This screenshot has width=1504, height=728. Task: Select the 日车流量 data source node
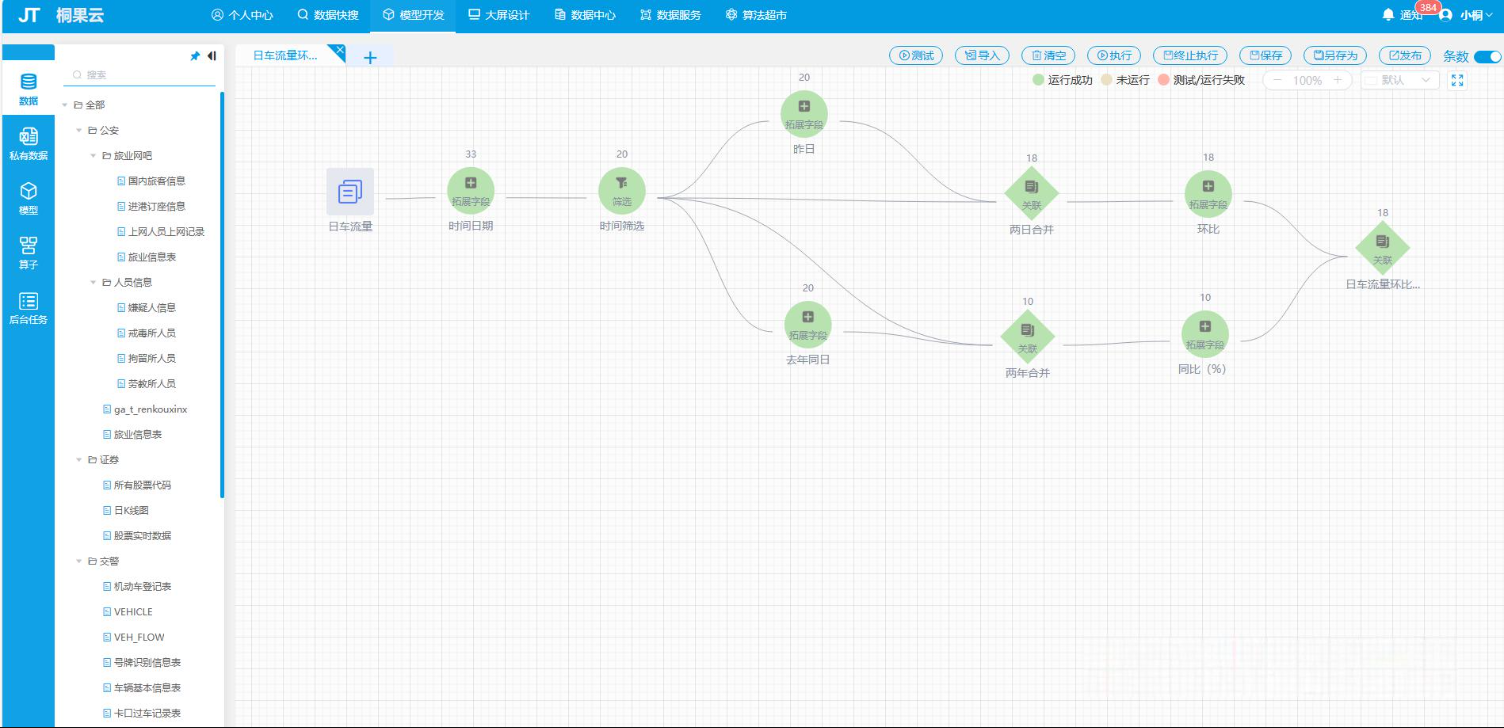[350, 192]
